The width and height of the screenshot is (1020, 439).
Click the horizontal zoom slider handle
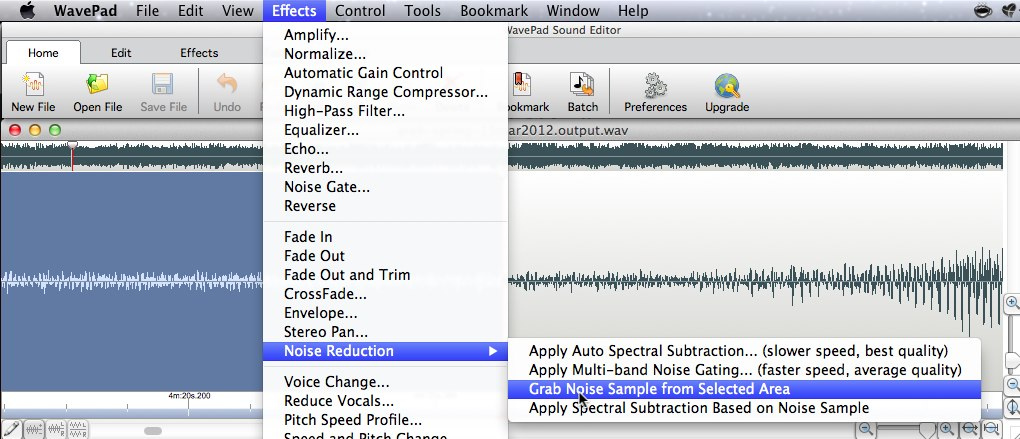927,430
